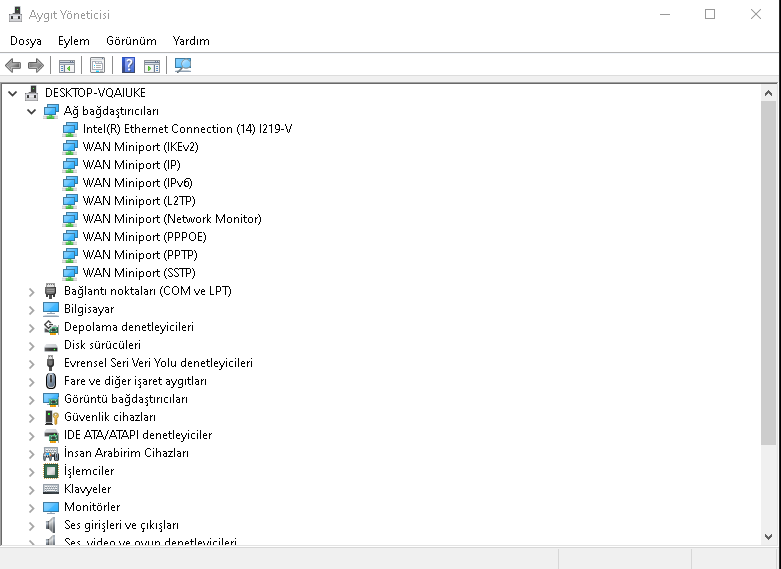Click the scrollbar down arrow
781x569 pixels.
click(x=768, y=537)
